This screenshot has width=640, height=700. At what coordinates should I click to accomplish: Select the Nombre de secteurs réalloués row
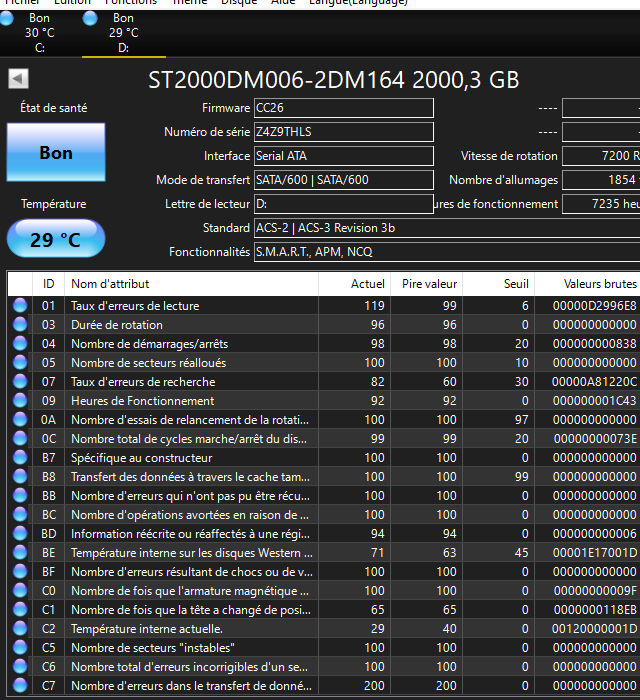[324, 362]
